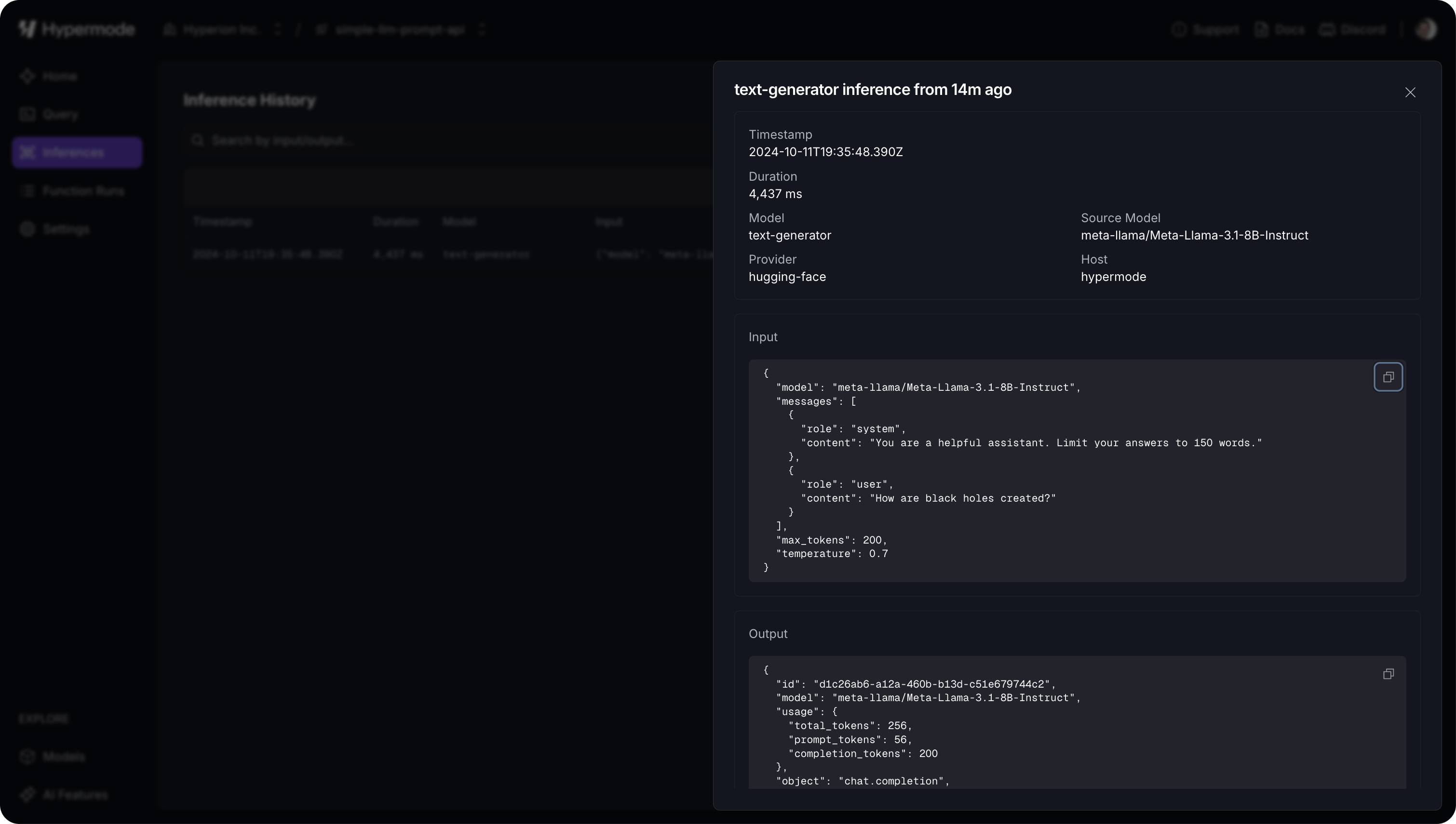Open the Discord community link
This screenshot has width=1456, height=824.
(x=1352, y=29)
